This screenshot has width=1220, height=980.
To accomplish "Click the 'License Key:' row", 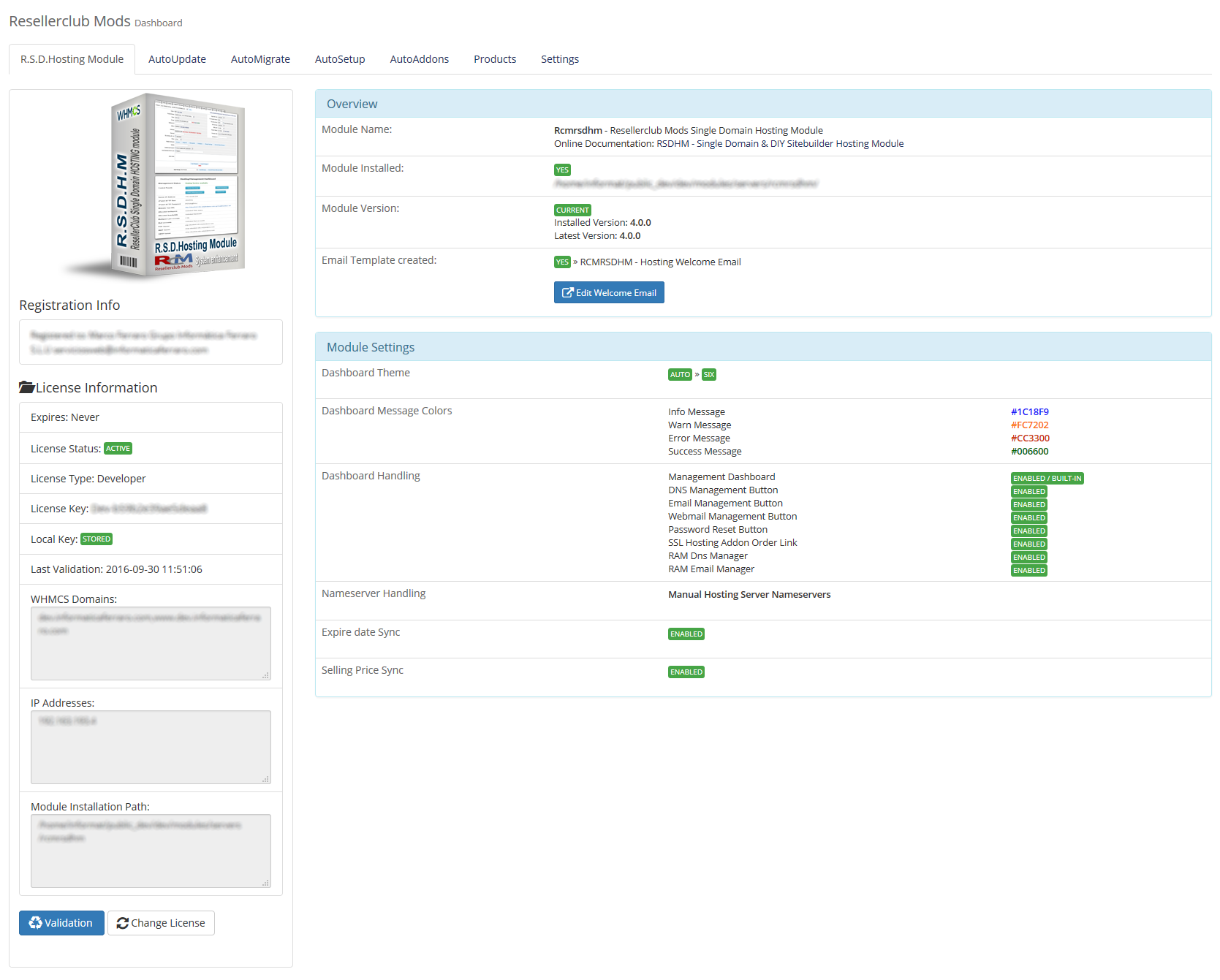I will coord(151,509).
